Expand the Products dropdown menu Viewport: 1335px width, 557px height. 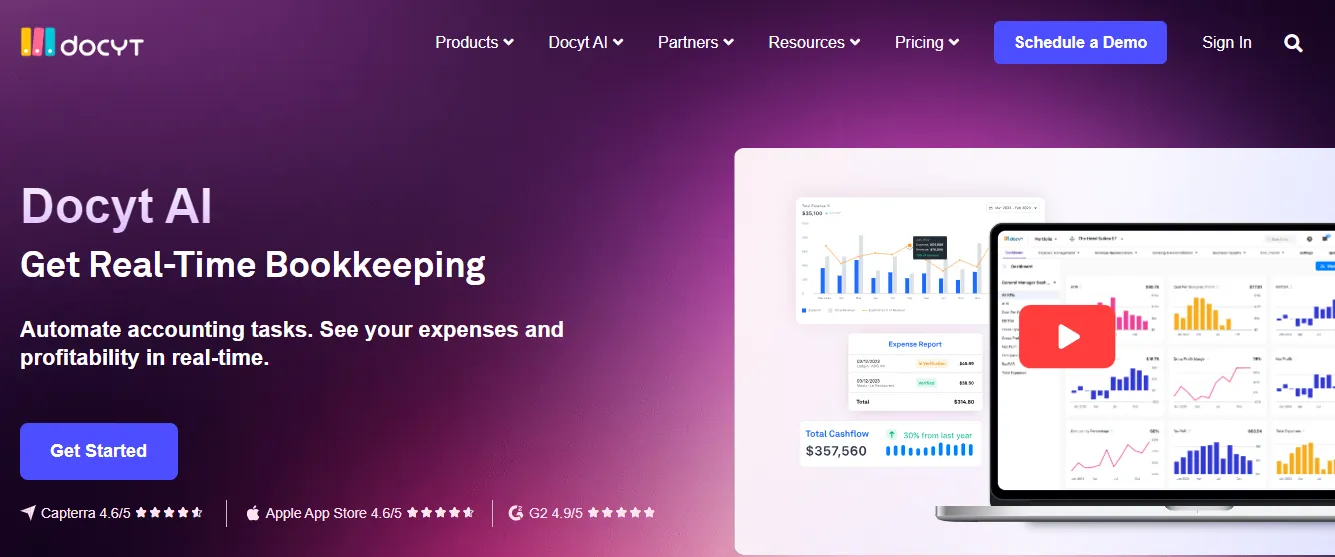tap(475, 42)
